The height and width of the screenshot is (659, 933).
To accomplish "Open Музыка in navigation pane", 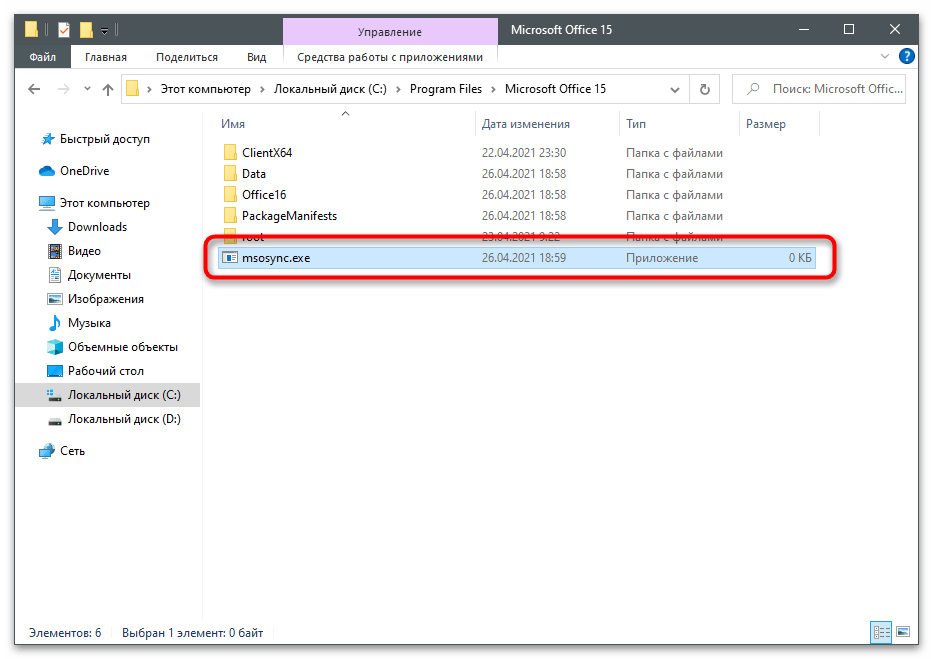I will coord(89,323).
